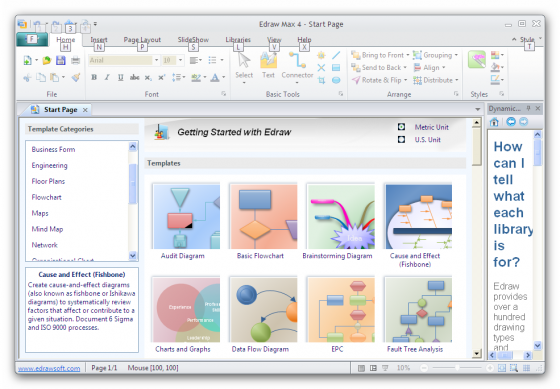Image resolution: width=560 pixels, height=389 pixels.
Task: Open the Styles brush icon
Action: coord(477,59)
